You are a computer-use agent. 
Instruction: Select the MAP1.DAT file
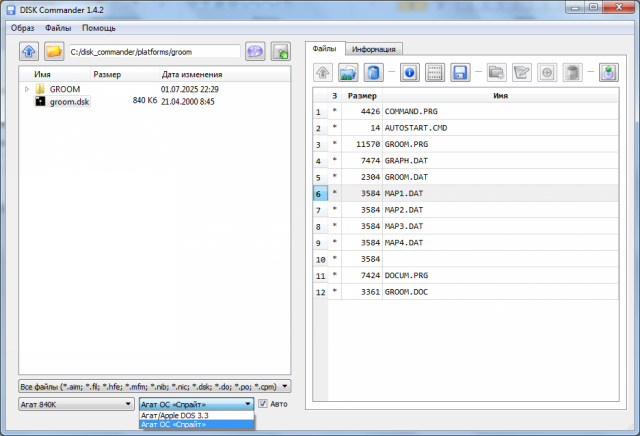pyautogui.click(x=404, y=193)
